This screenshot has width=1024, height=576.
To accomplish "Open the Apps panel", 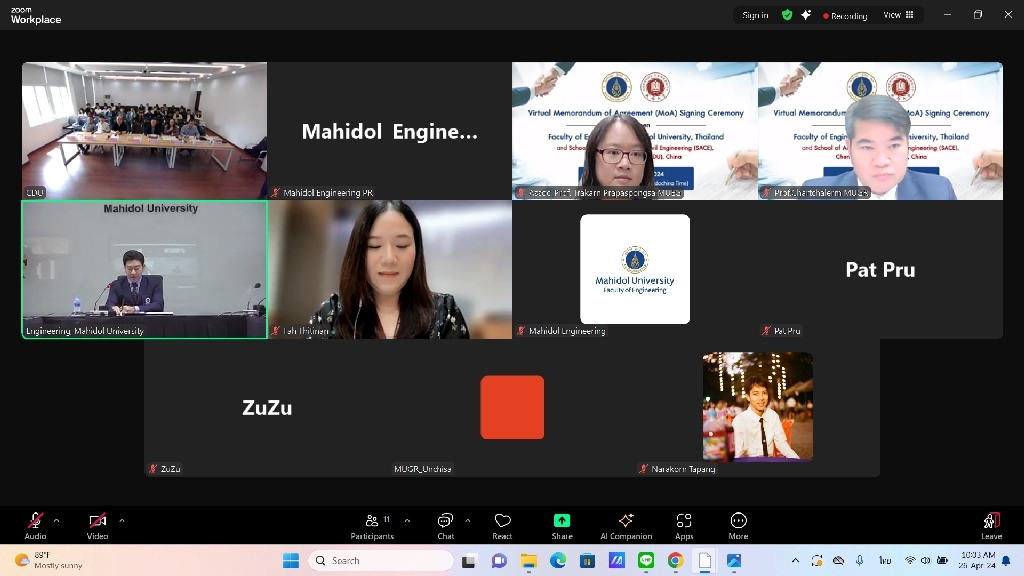I will click(684, 525).
